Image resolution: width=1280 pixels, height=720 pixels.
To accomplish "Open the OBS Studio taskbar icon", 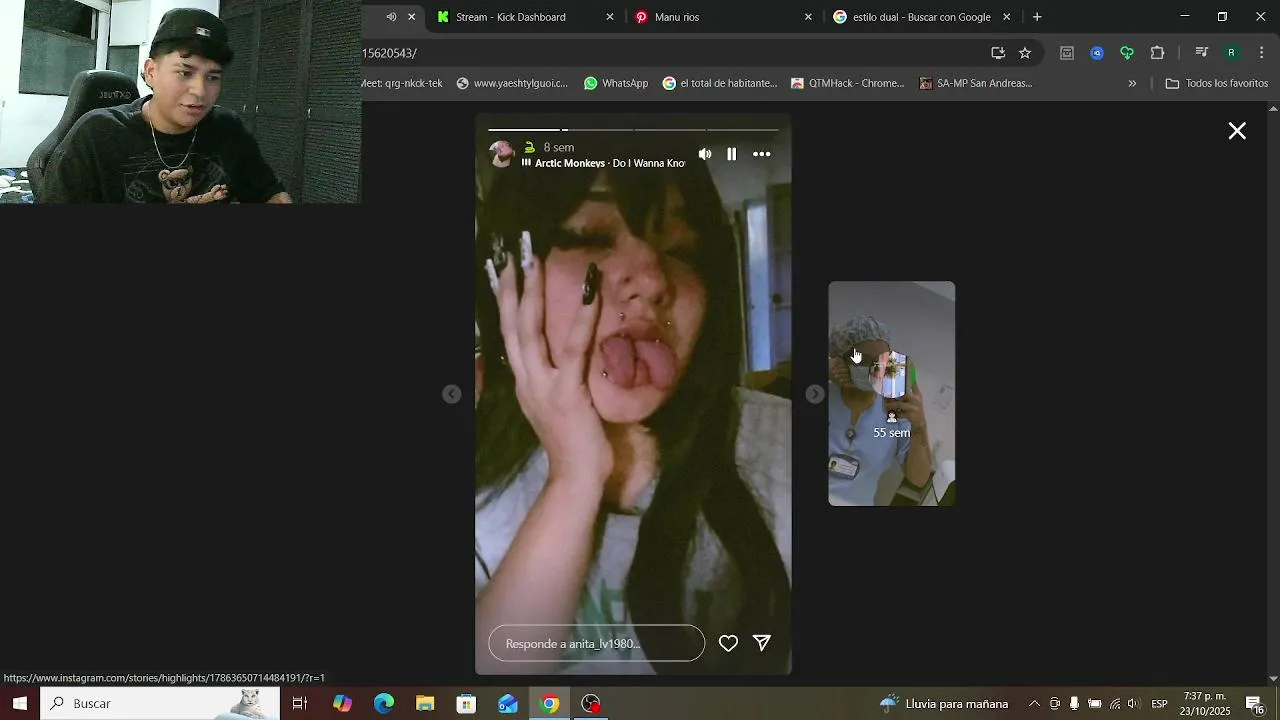I will pos(591,703).
